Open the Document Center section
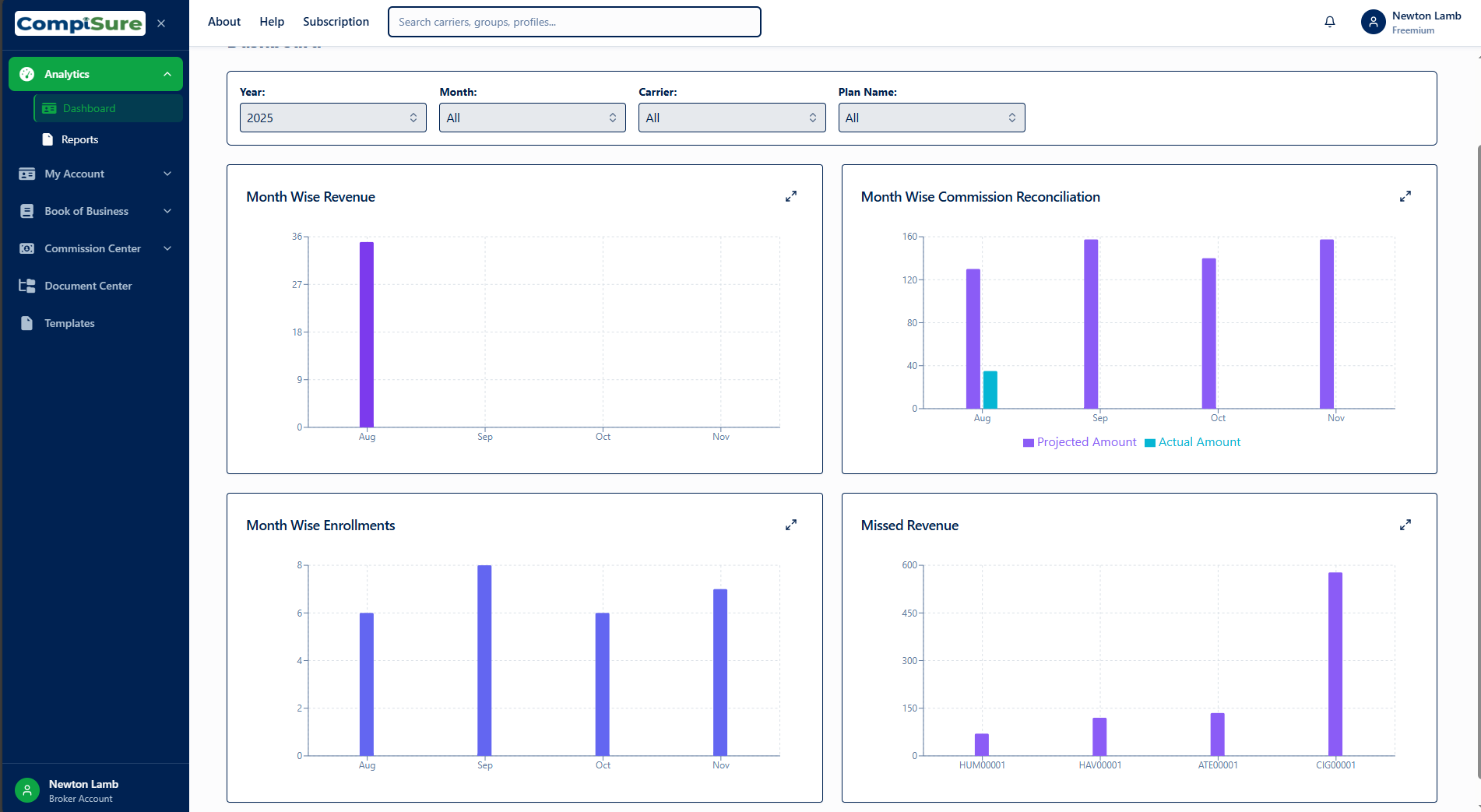Screen dimensions: 1481x812 [x=88, y=286]
